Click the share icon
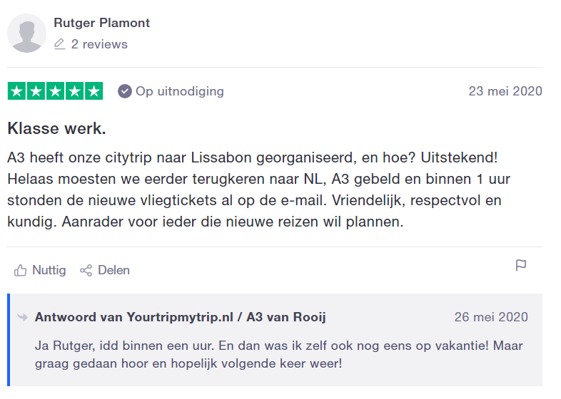Viewport: 561px width, 399px height. tap(86, 270)
